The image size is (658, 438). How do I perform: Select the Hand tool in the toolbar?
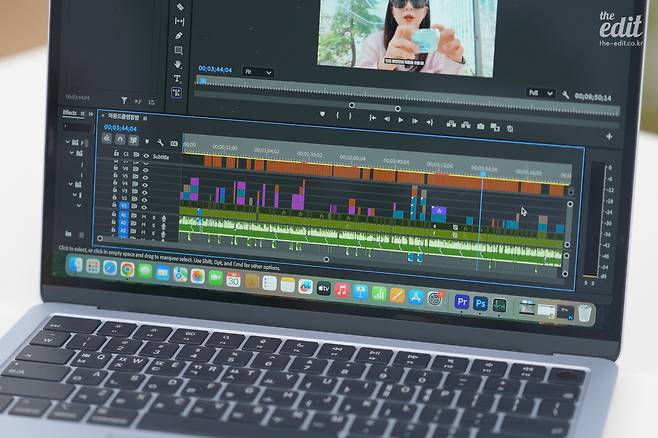point(178,64)
